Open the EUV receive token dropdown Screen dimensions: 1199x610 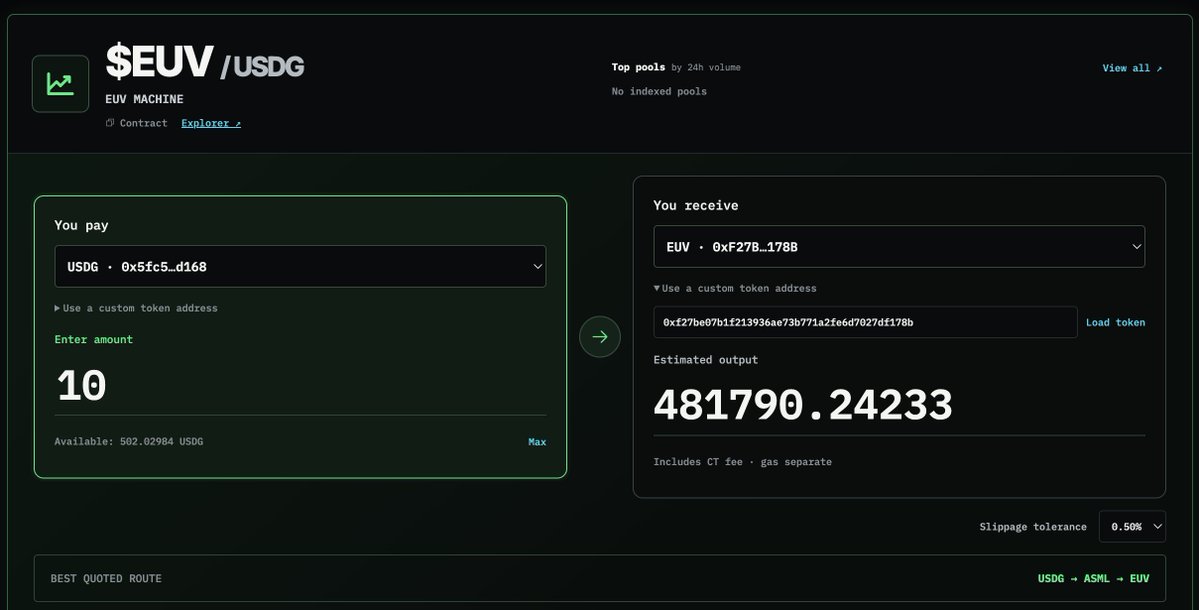pyautogui.click(x=899, y=247)
